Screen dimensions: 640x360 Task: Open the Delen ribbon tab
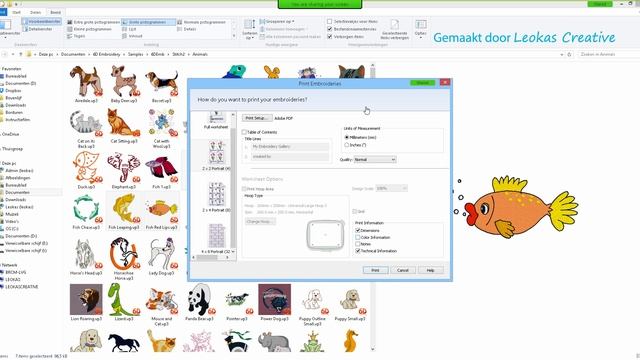[36, 12]
